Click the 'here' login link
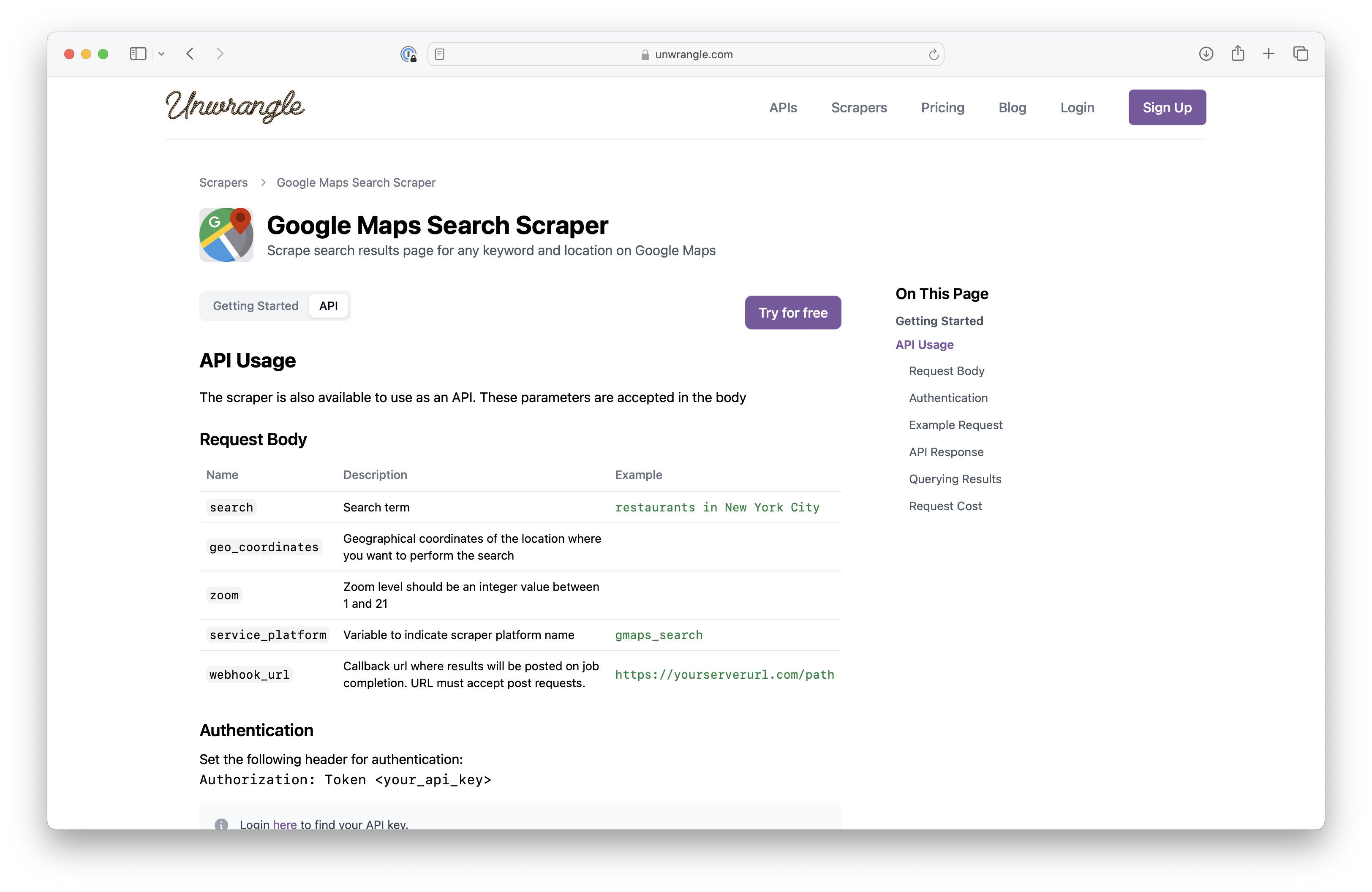1372x892 pixels. (285, 824)
